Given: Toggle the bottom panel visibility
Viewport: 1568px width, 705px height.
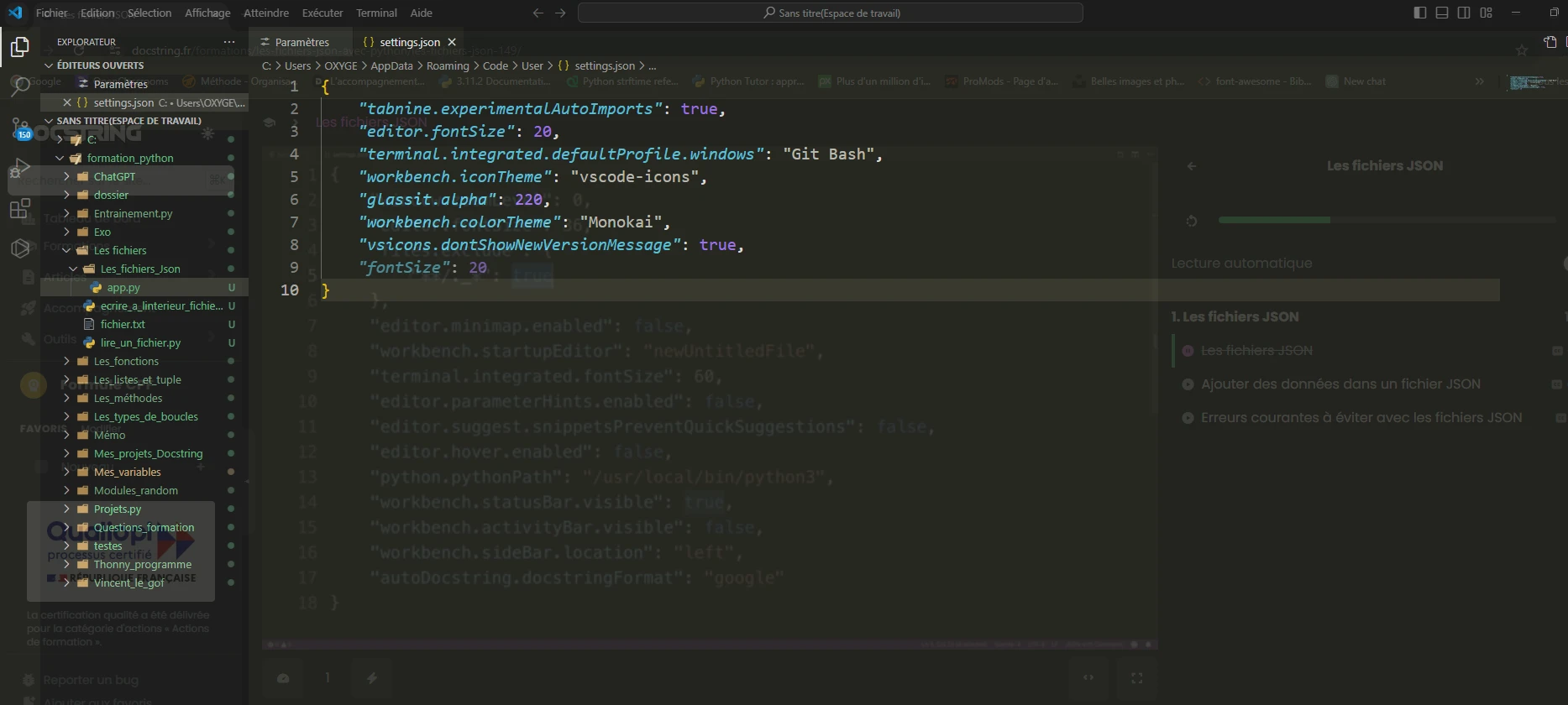Looking at the screenshot, I should (1442, 13).
